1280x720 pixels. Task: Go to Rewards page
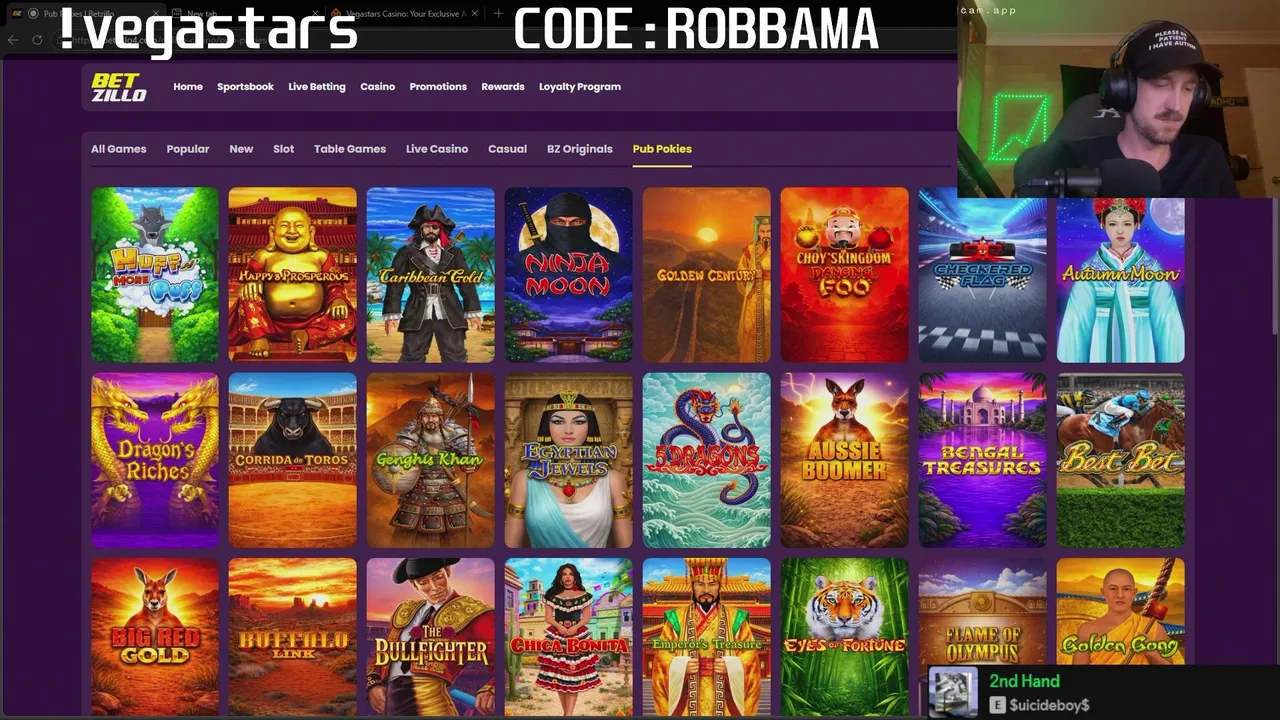coord(503,87)
